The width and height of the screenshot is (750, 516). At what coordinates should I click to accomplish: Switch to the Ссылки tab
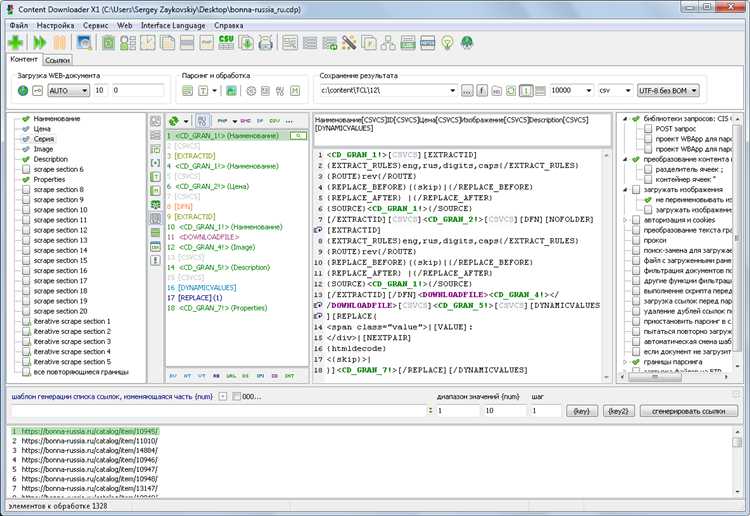[x=58, y=60]
